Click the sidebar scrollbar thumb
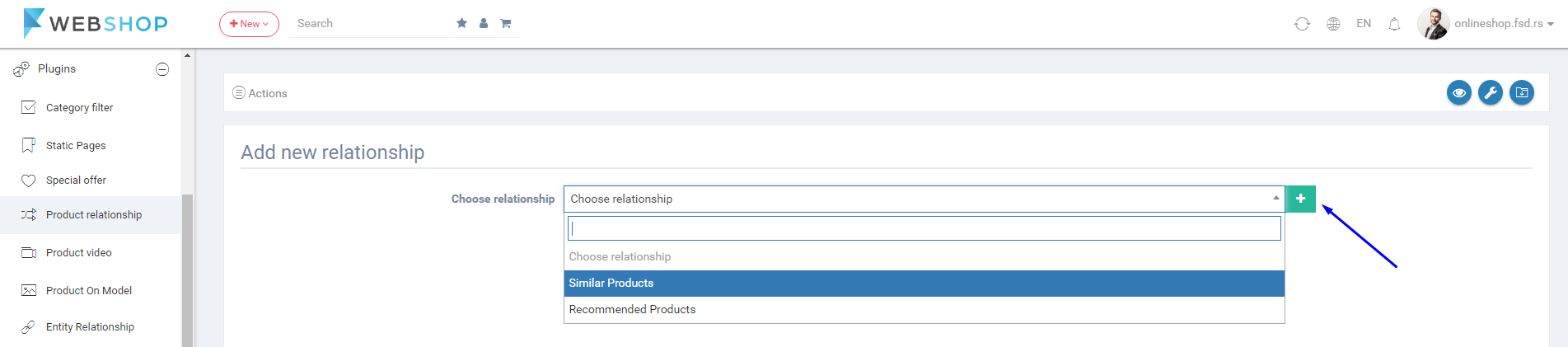 coord(187,270)
